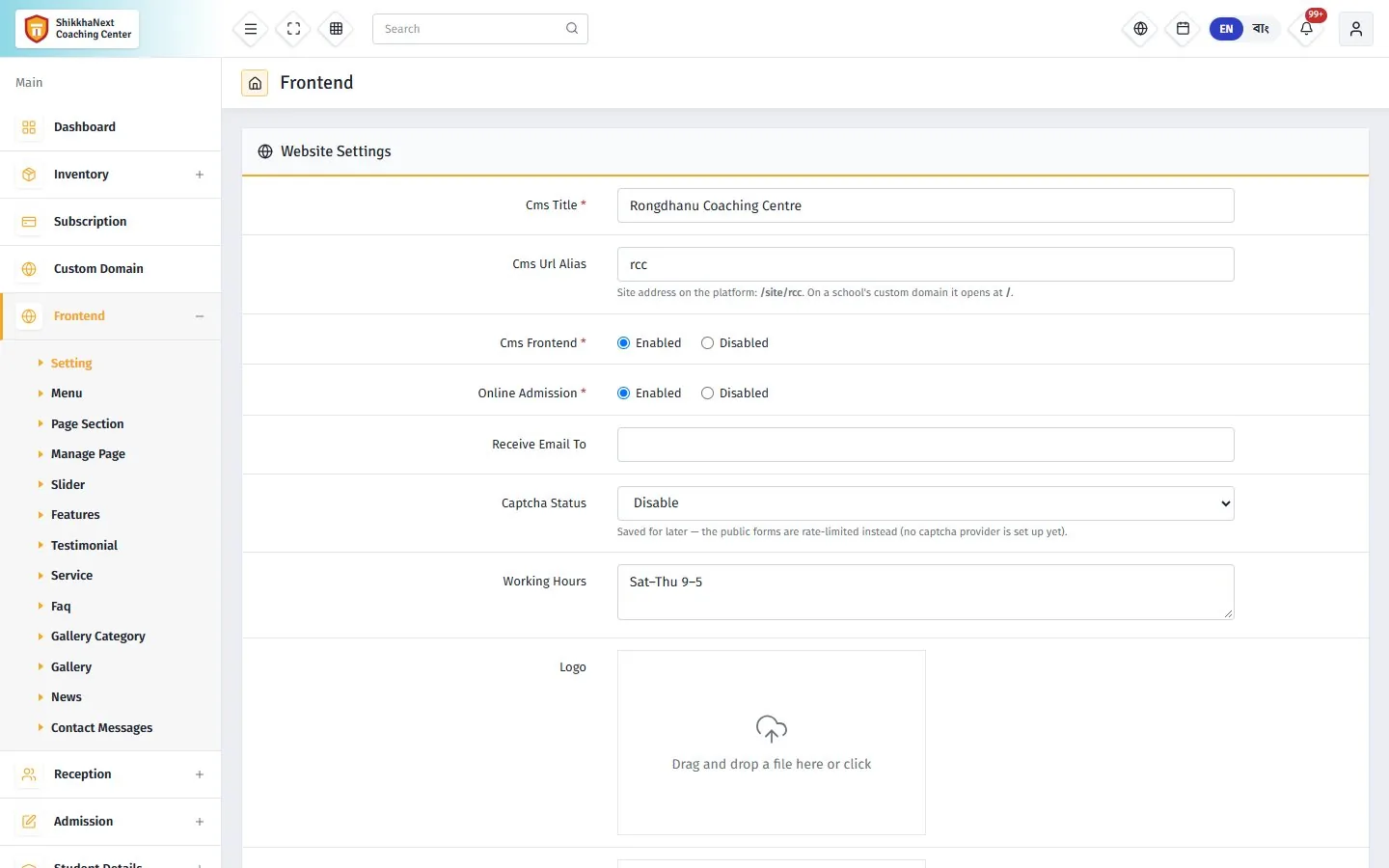Screen dimensions: 1389x868
Task: Click the Cms Title input field
Action: coord(926,205)
